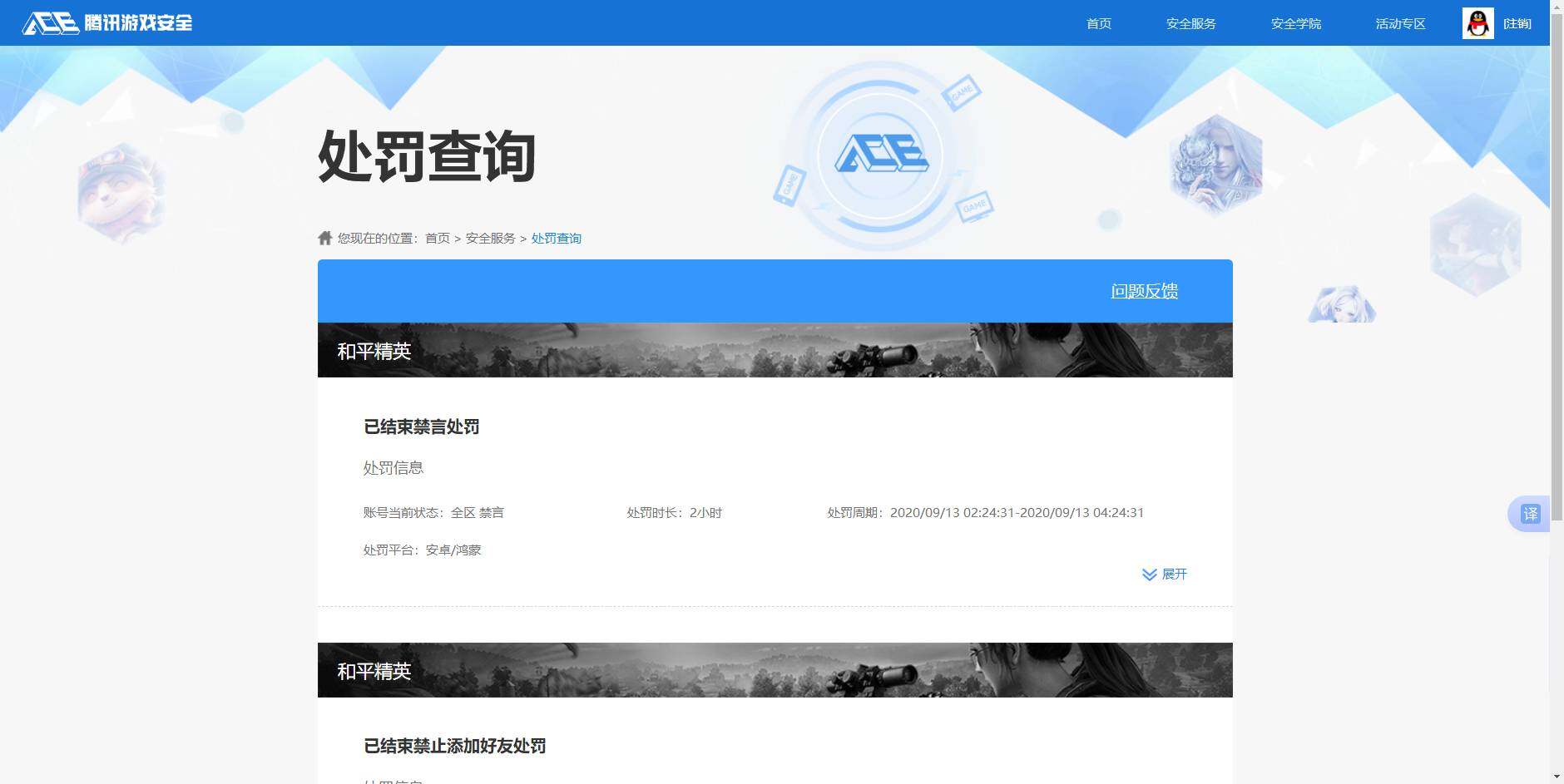Click first 和平精英 game banner
This screenshot has width=1564, height=784.
(x=775, y=350)
